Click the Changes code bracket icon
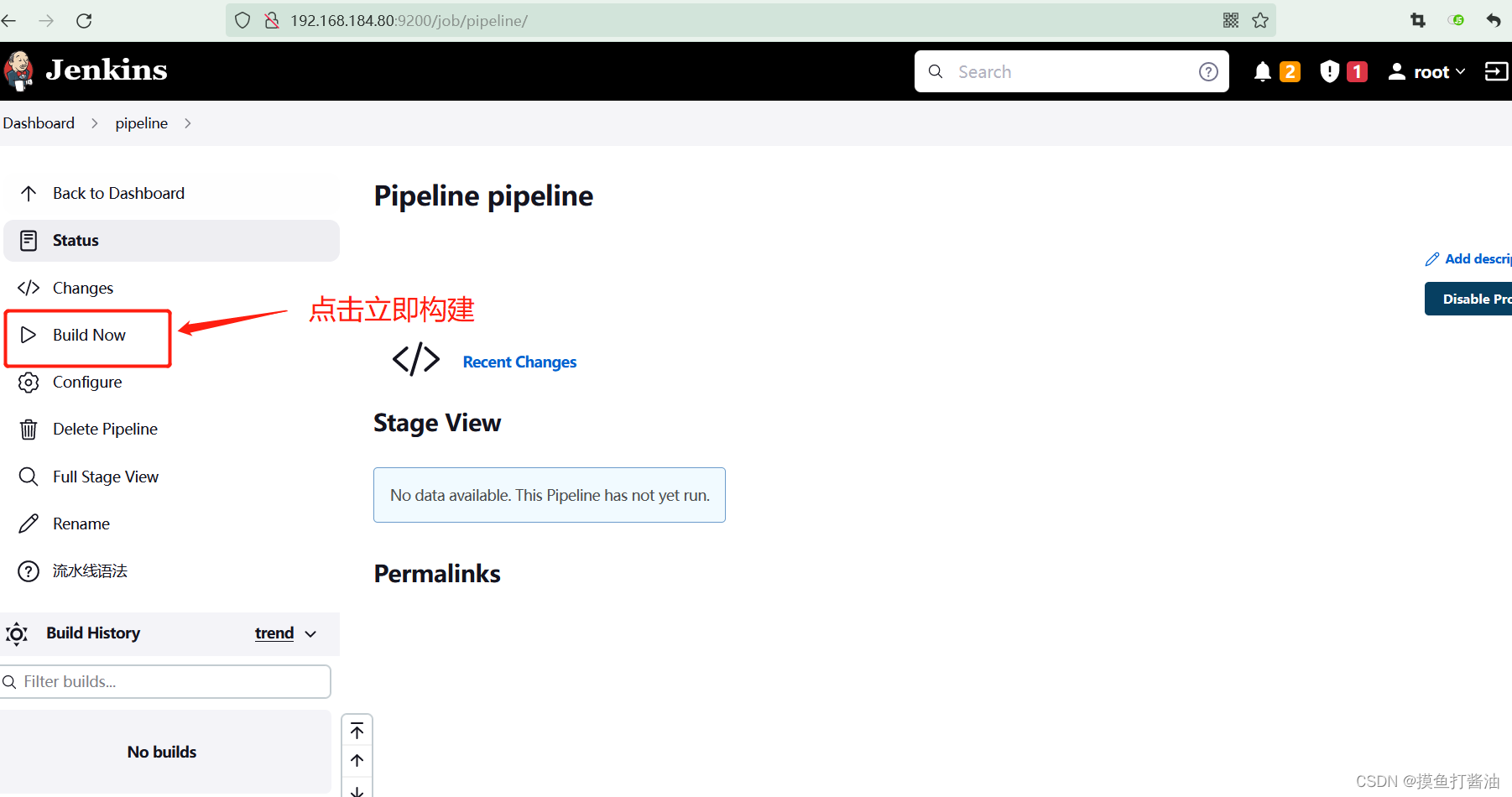Screen dimensions: 1512x797 point(29,288)
